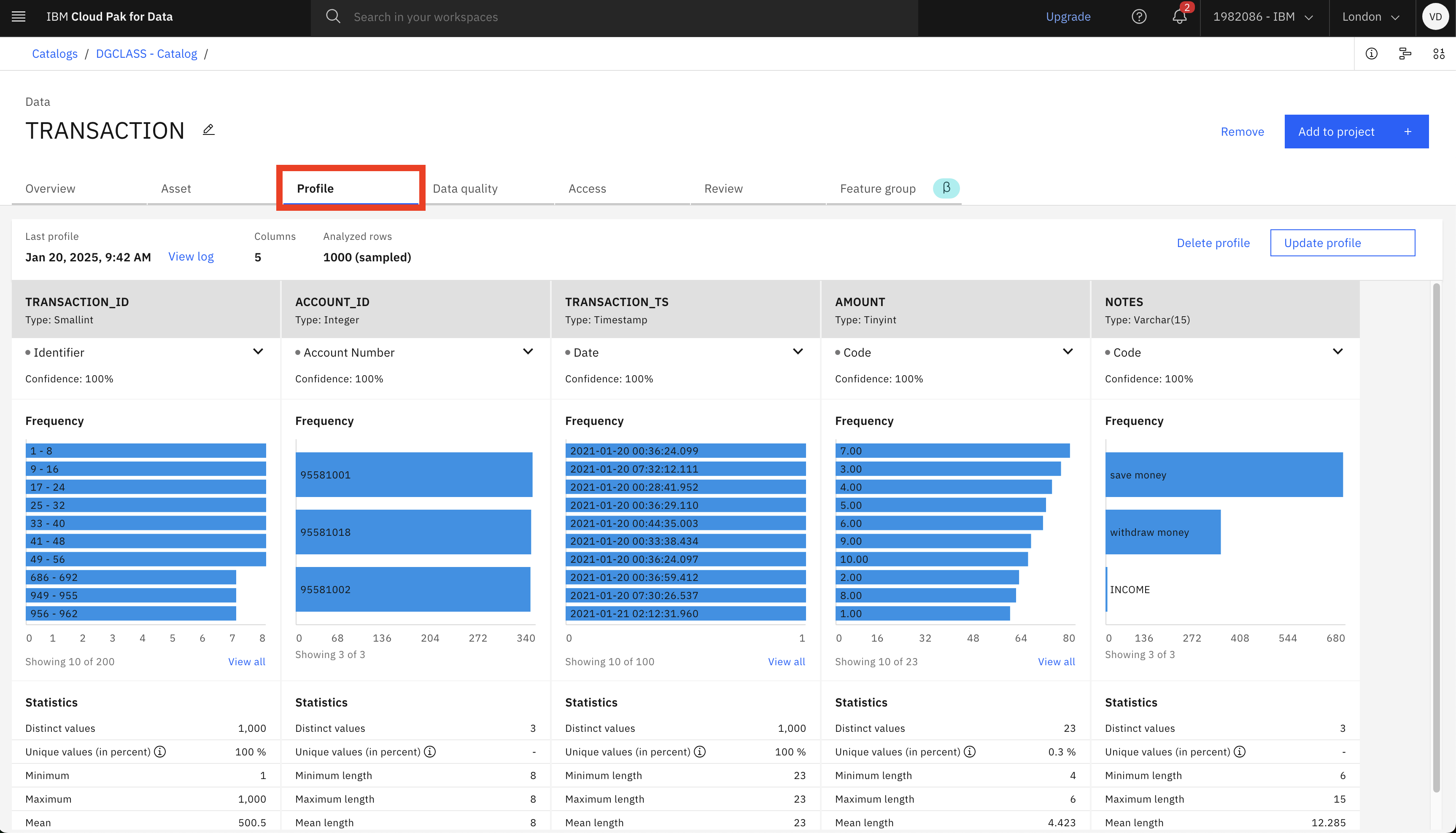Click the beta badge next to Feature group
The height and width of the screenshot is (833, 1456).
(946, 188)
